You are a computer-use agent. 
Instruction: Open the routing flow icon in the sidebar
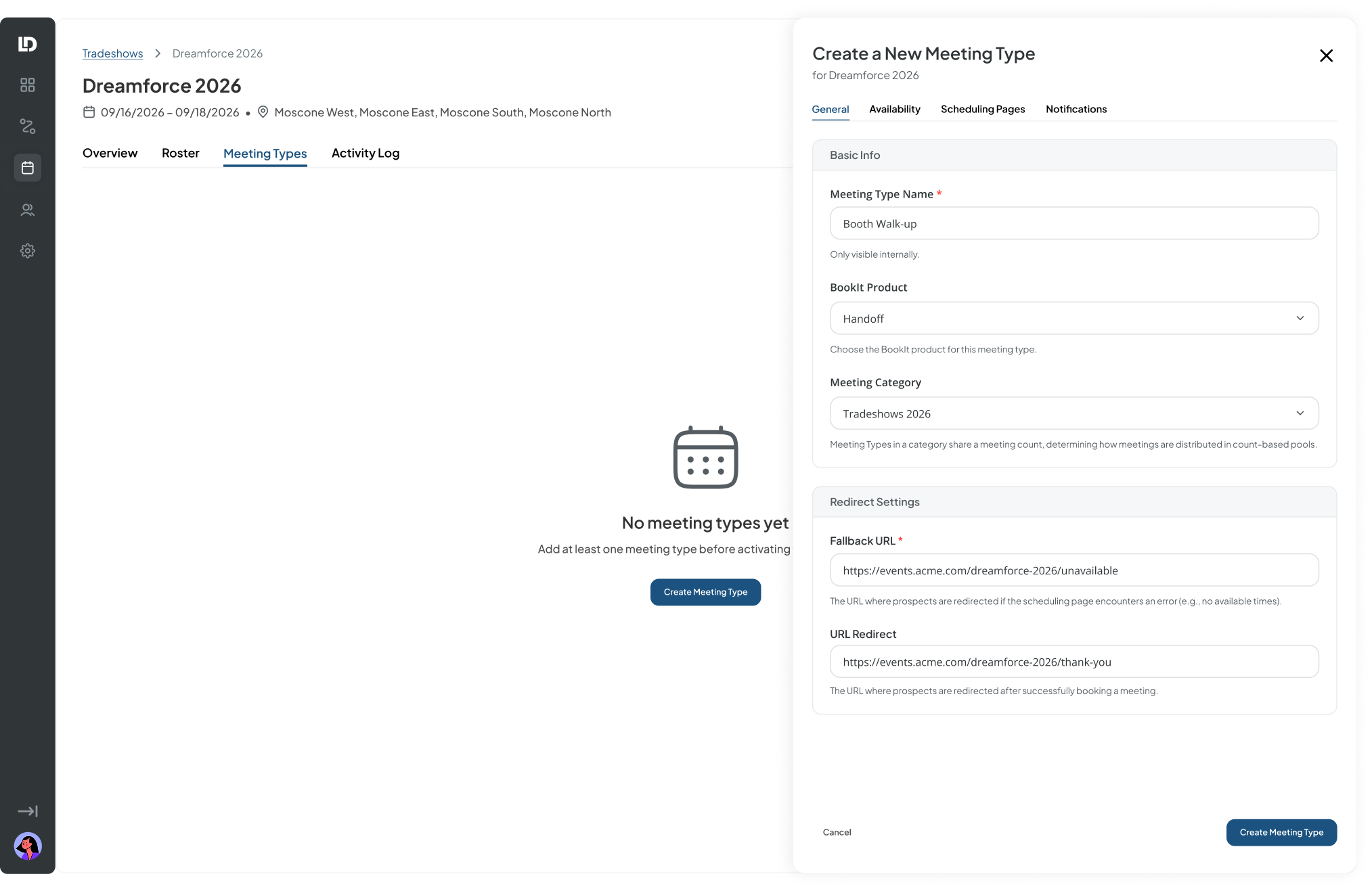(28, 126)
